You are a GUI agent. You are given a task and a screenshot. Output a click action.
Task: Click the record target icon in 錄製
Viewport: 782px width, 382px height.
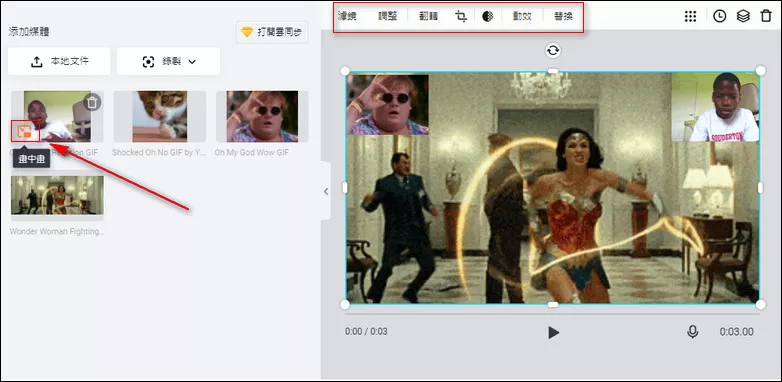point(148,62)
